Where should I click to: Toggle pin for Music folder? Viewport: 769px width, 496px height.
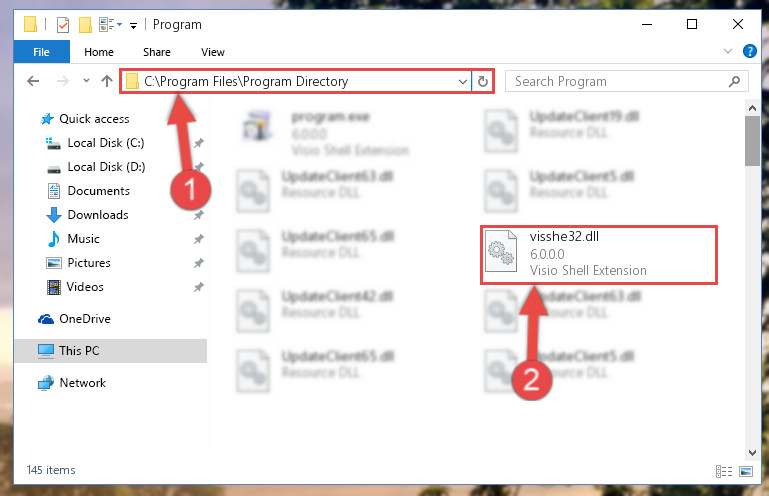(199, 239)
